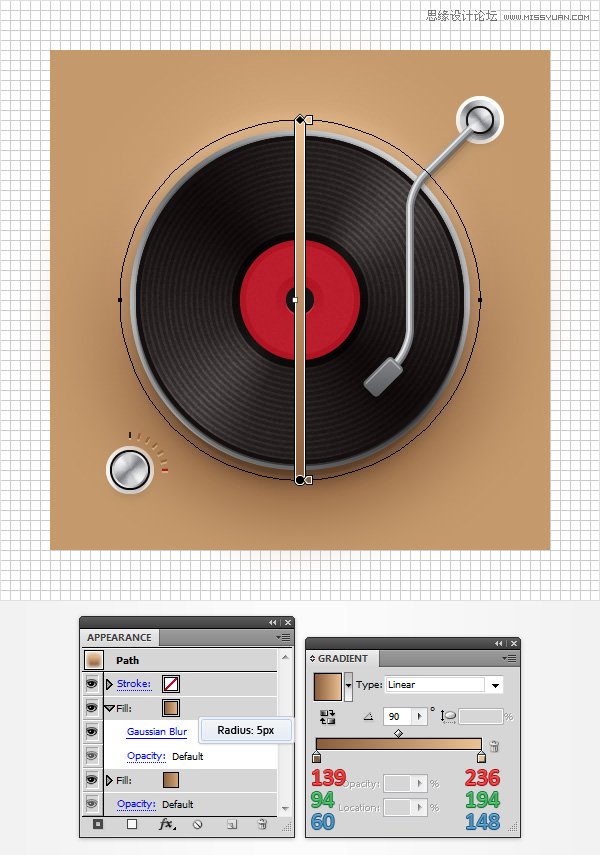This screenshot has height=855, width=600.
Task: Toggle visibility eye for the Opacity row beneath Gaussian Blur
Action: [92, 756]
